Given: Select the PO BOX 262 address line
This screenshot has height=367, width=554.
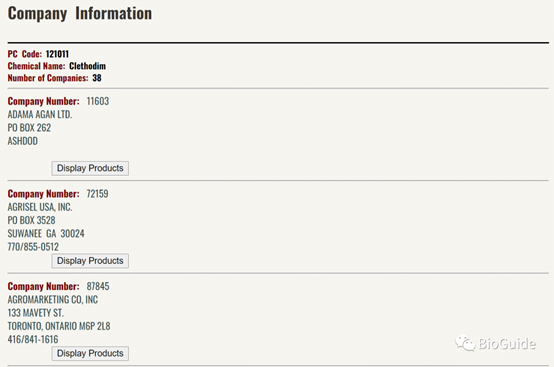Looking at the screenshot, I should (29, 128).
